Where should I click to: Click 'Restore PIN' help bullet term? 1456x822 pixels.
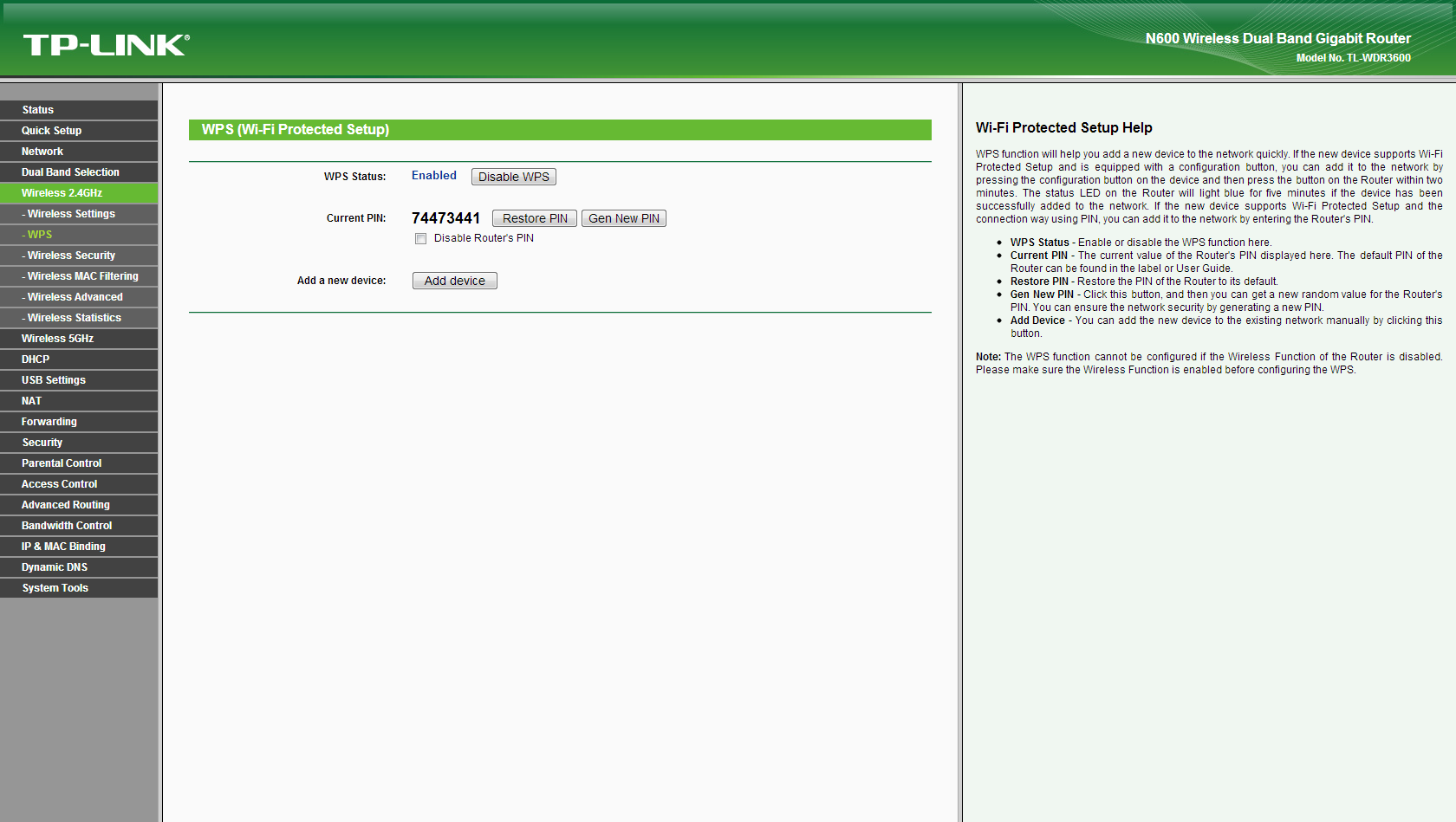click(x=1039, y=282)
